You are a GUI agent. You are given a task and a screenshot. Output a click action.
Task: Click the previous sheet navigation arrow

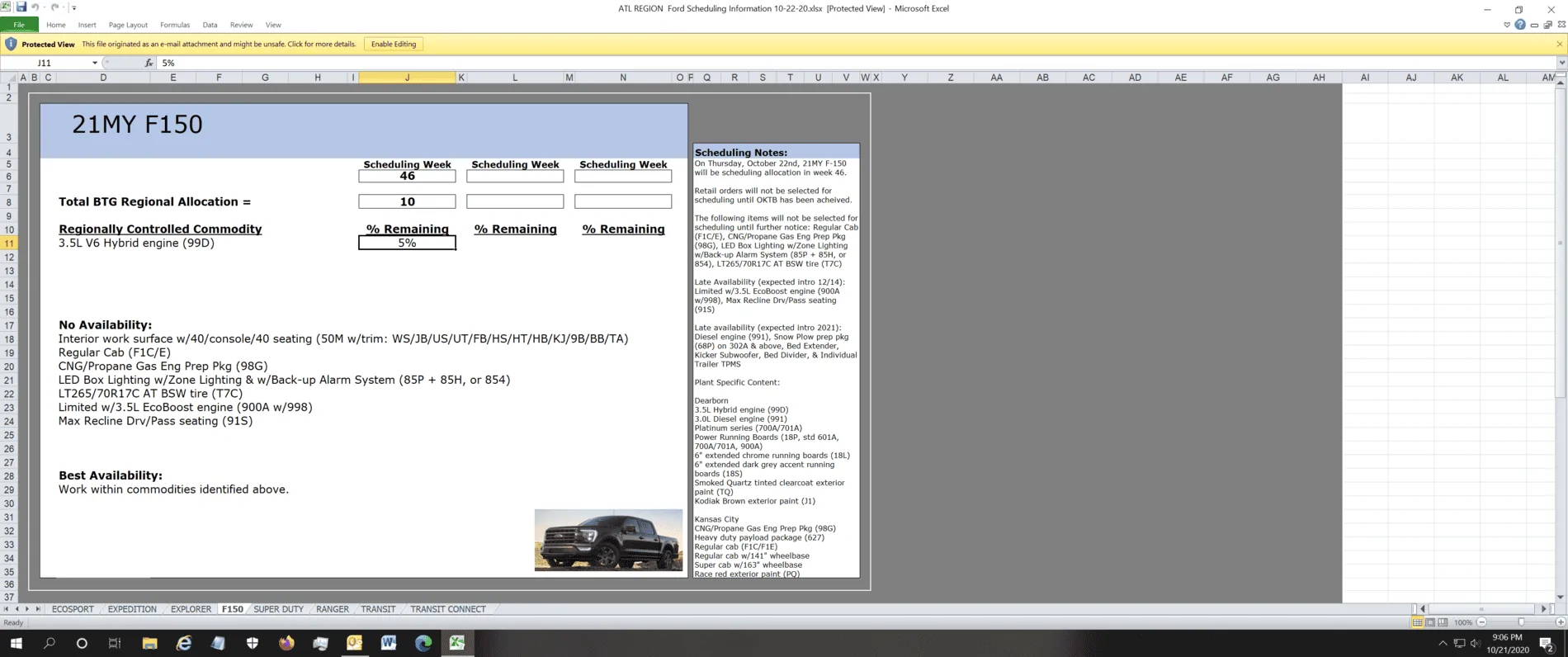pyautogui.click(x=17, y=609)
